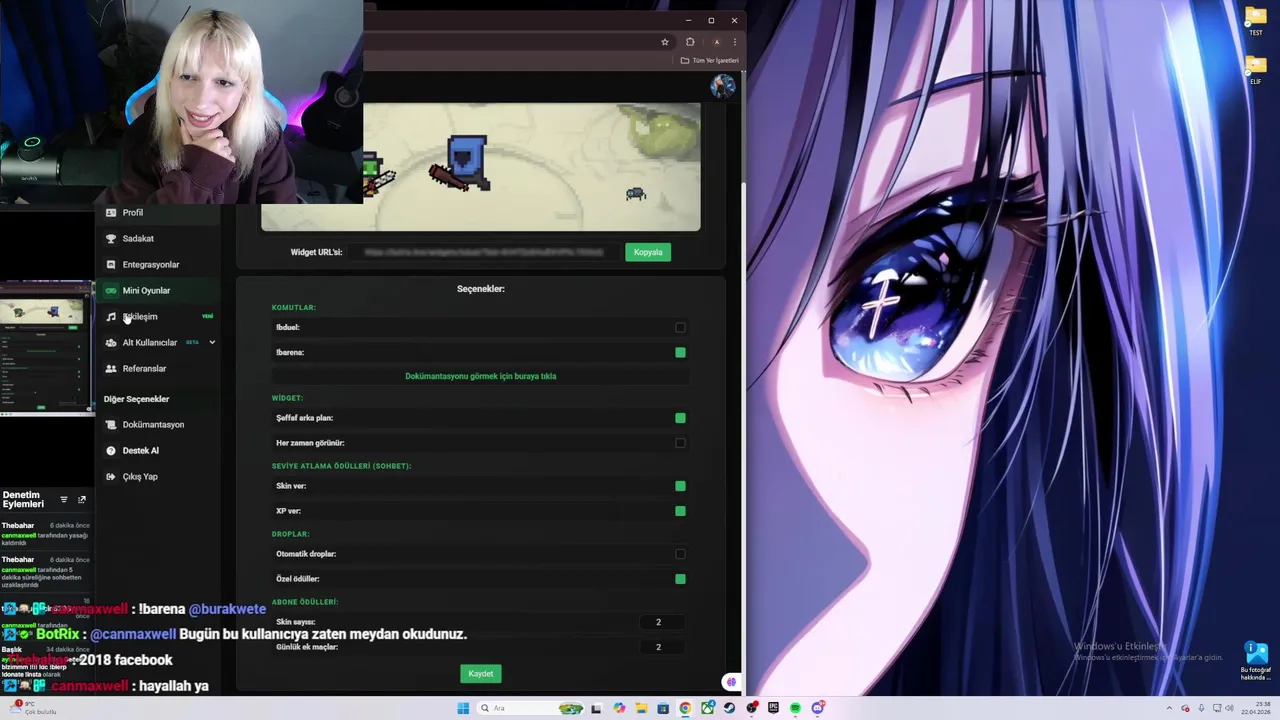Viewport: 1280px width, 720px height.
Task: Click the user avatar in page header
Action: (722, 86)
